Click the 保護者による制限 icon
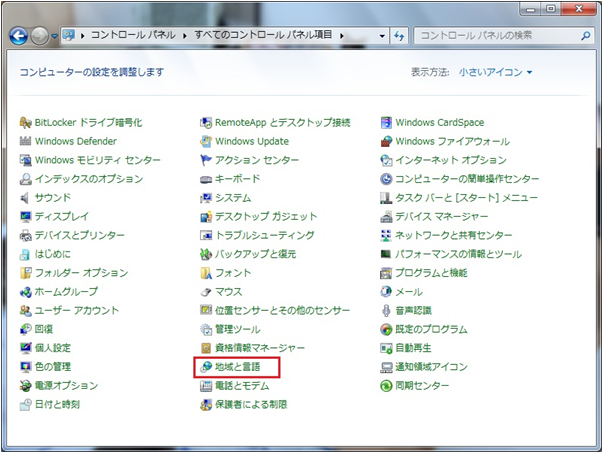The height and width of the screenshot is (453, 603). click(206, 405)
